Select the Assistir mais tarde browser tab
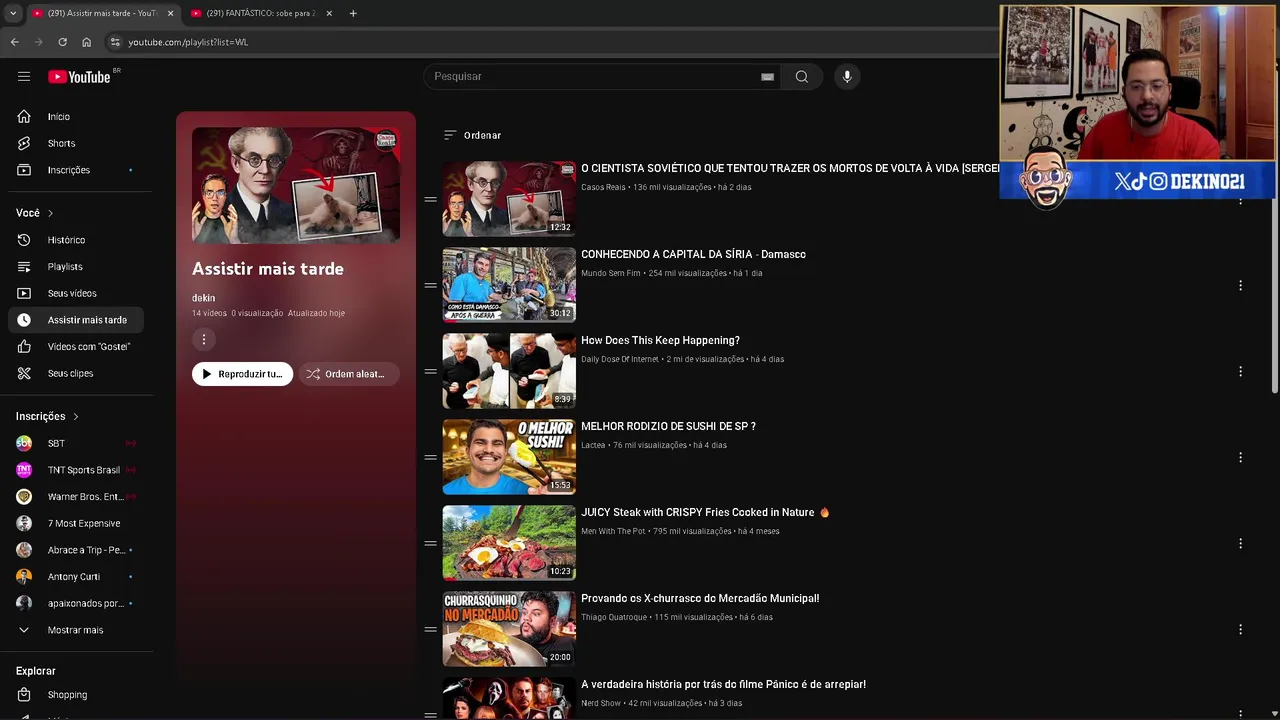The height and width of the screenshot is (720, 1280). (102, 13)
